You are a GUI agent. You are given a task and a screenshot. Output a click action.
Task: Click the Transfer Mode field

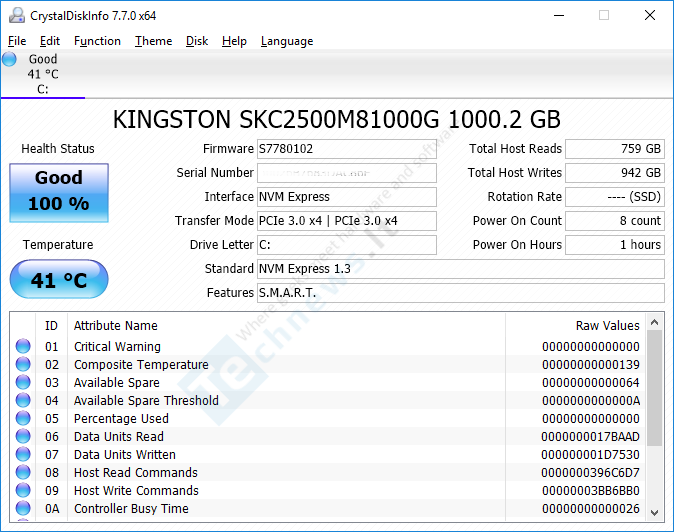(x=347, y=221)
